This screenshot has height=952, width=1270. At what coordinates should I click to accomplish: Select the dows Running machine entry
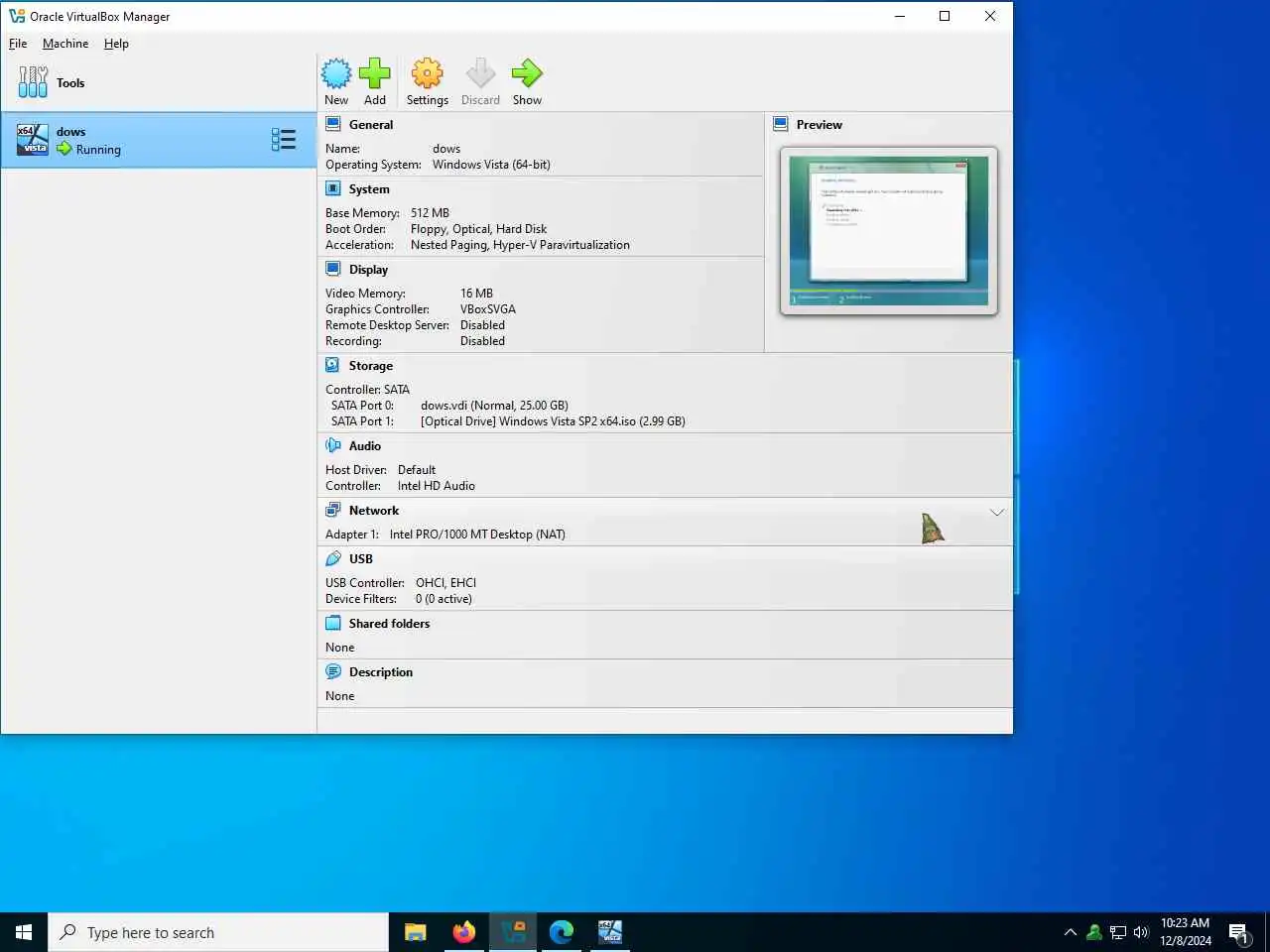(x=159, y=140)
